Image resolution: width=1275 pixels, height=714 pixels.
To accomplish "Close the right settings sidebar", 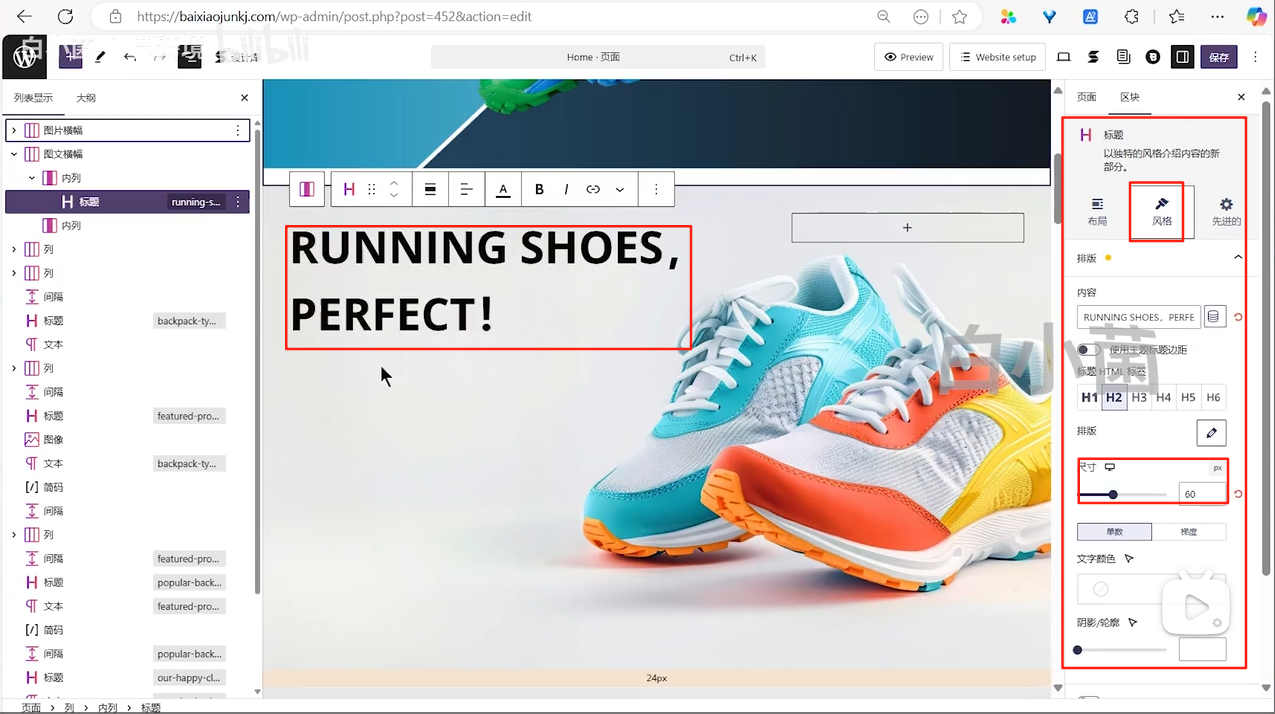I will point(1241,97).
